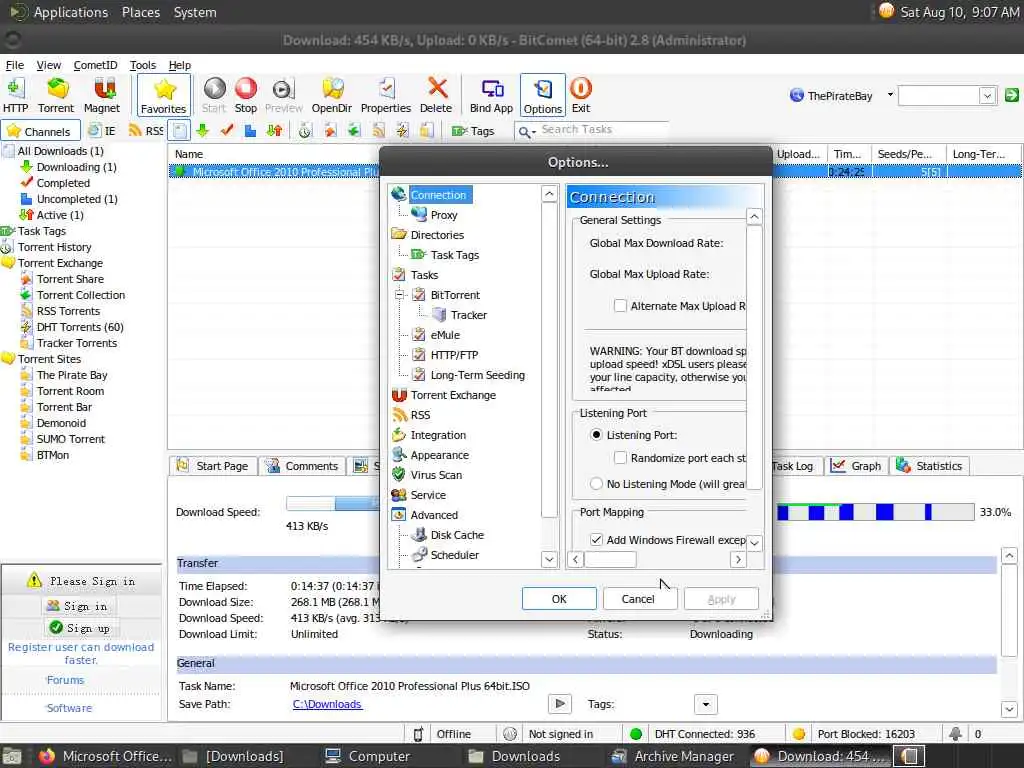Click the Options toolbar icon

click(x=543, y=95)
